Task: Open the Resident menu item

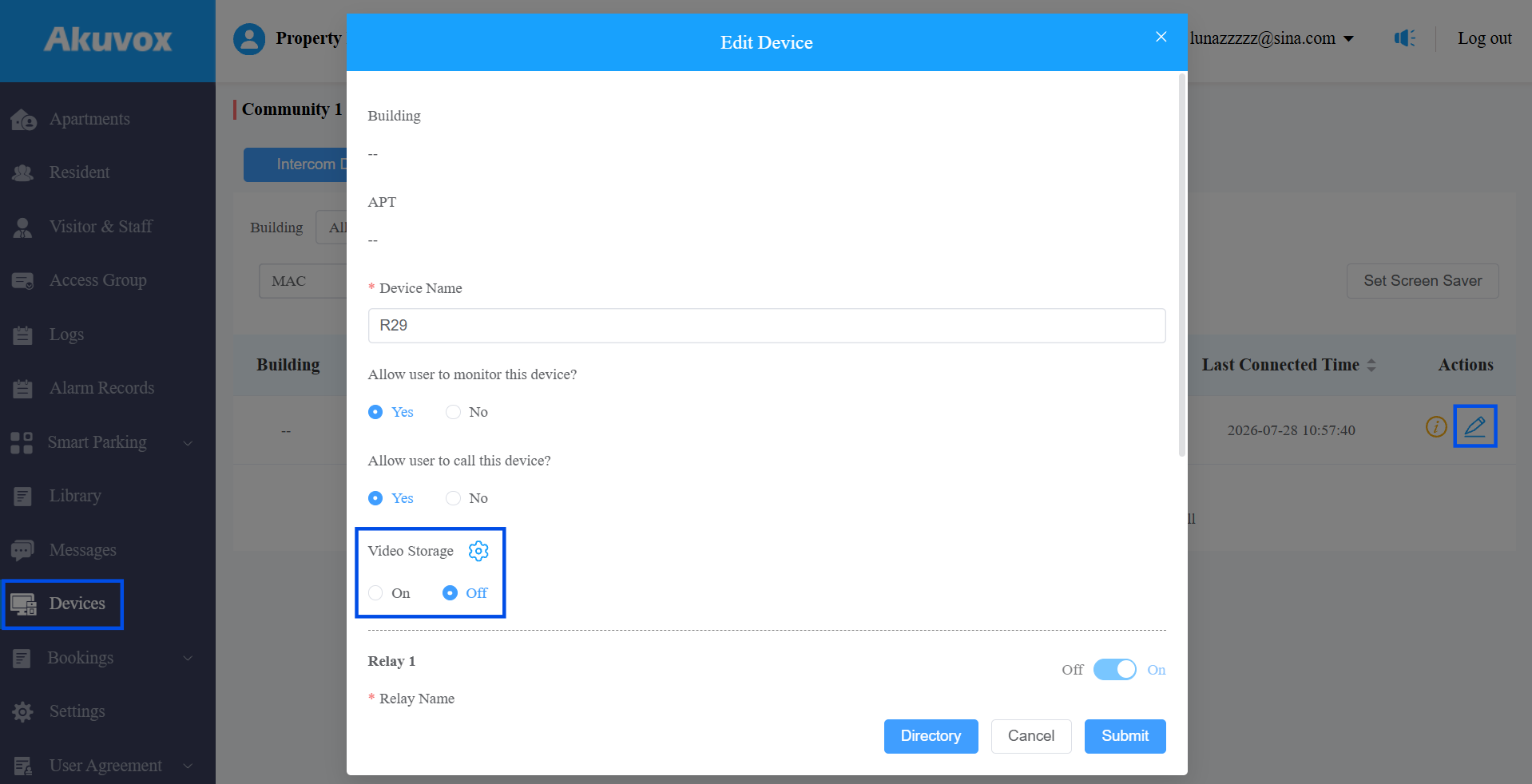Action: tap(79, 172)
